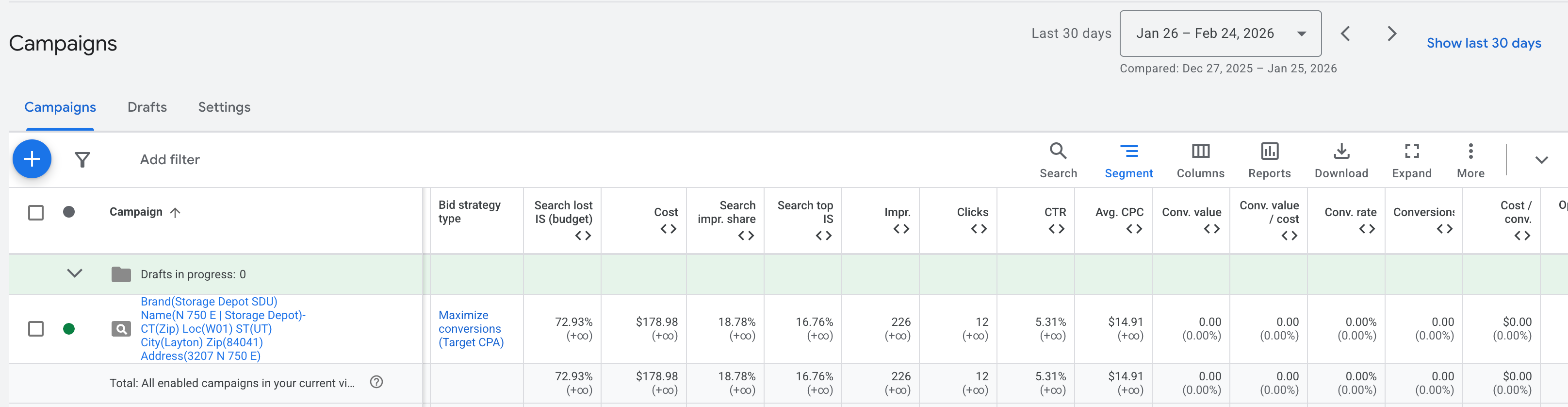Open the More options menu
The image size is (1568, 407).
[x=1470, y=160]
